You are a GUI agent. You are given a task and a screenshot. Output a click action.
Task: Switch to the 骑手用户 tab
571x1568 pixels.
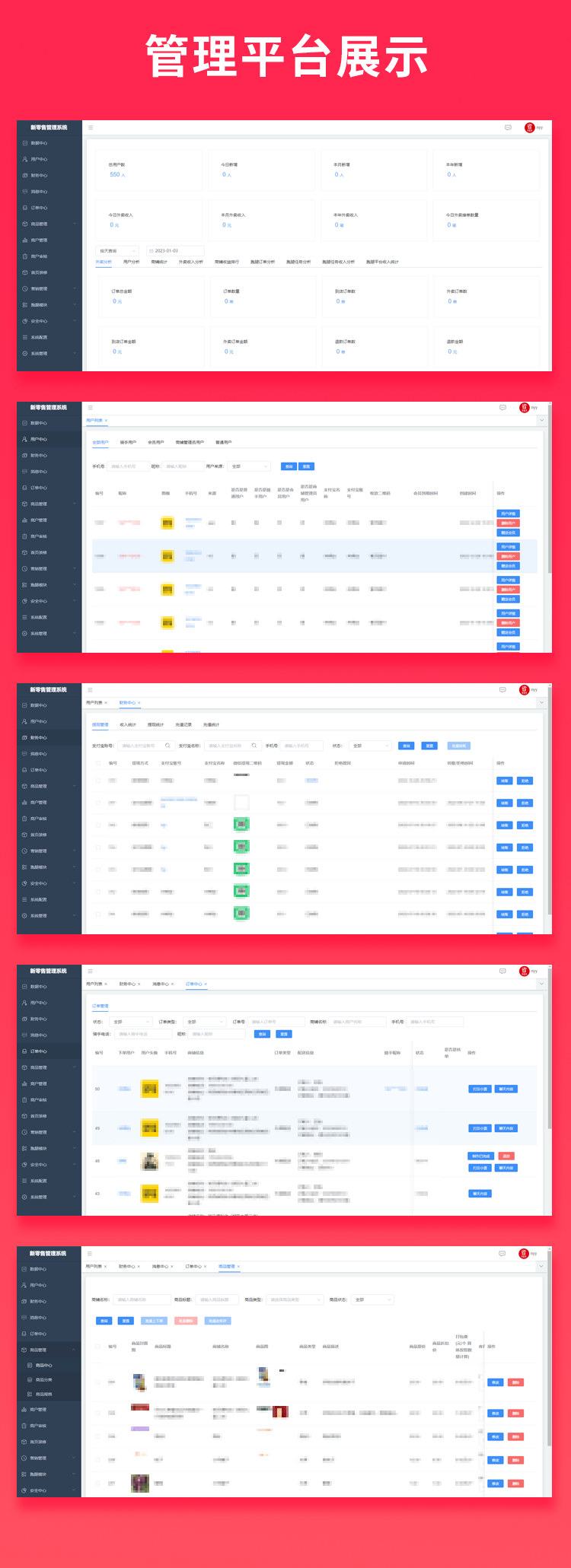click(128, 442)
